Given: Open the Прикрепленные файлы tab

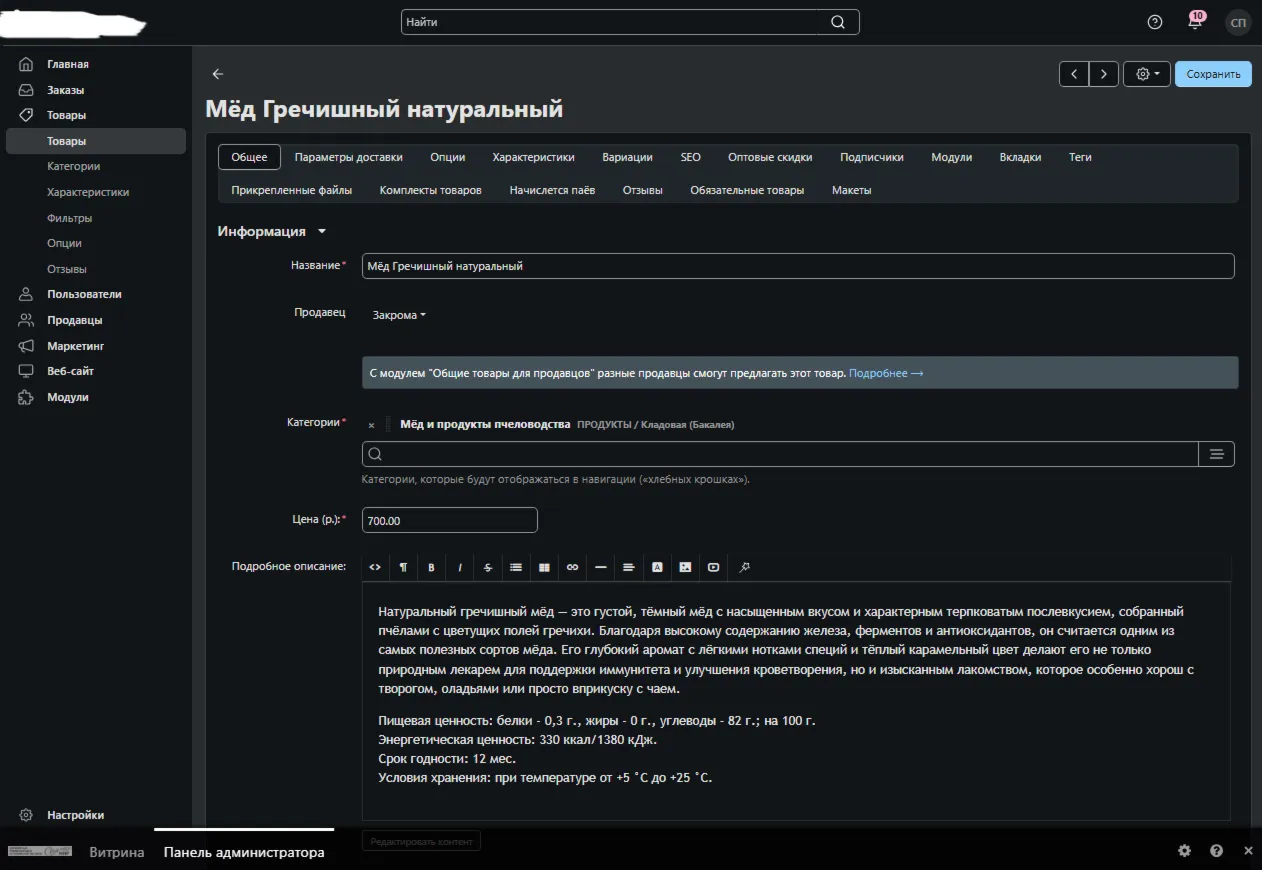Looking at the screenshot, I should tap(292, 190).
